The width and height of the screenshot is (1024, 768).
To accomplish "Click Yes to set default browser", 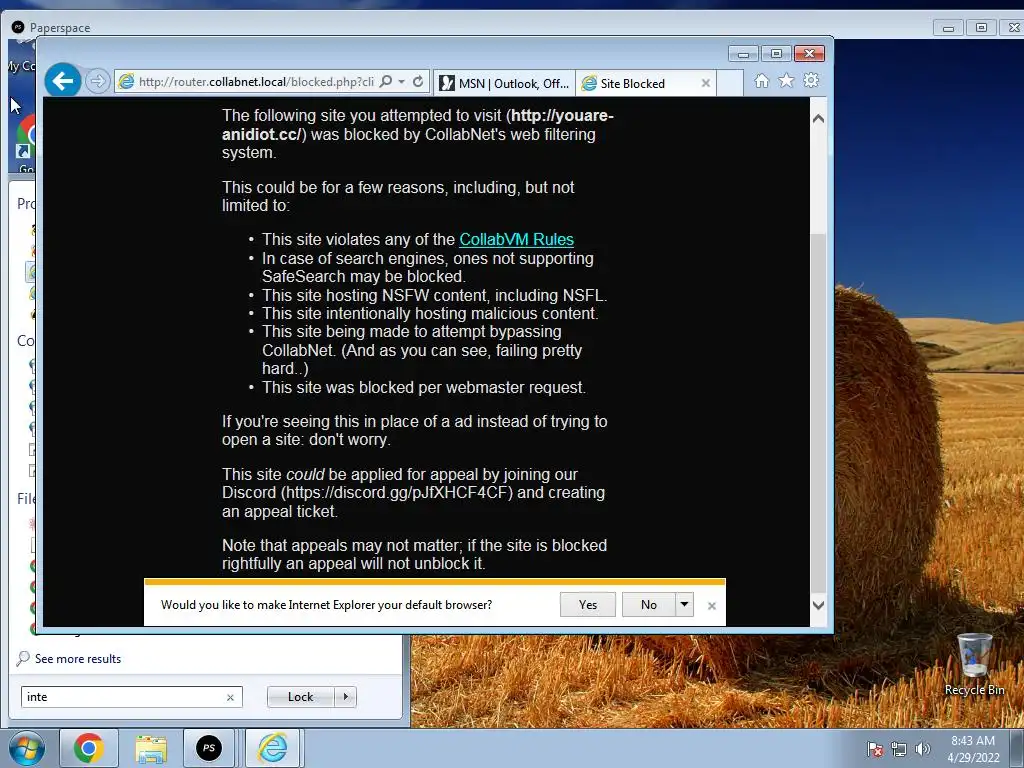I will coord(588,605).
